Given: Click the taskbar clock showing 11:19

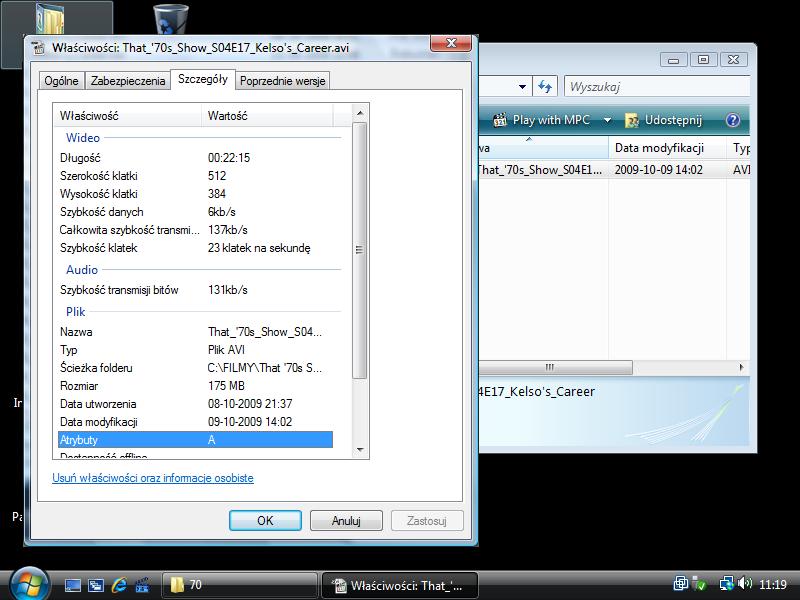Looking at the screenshot, I should (773, 584).
